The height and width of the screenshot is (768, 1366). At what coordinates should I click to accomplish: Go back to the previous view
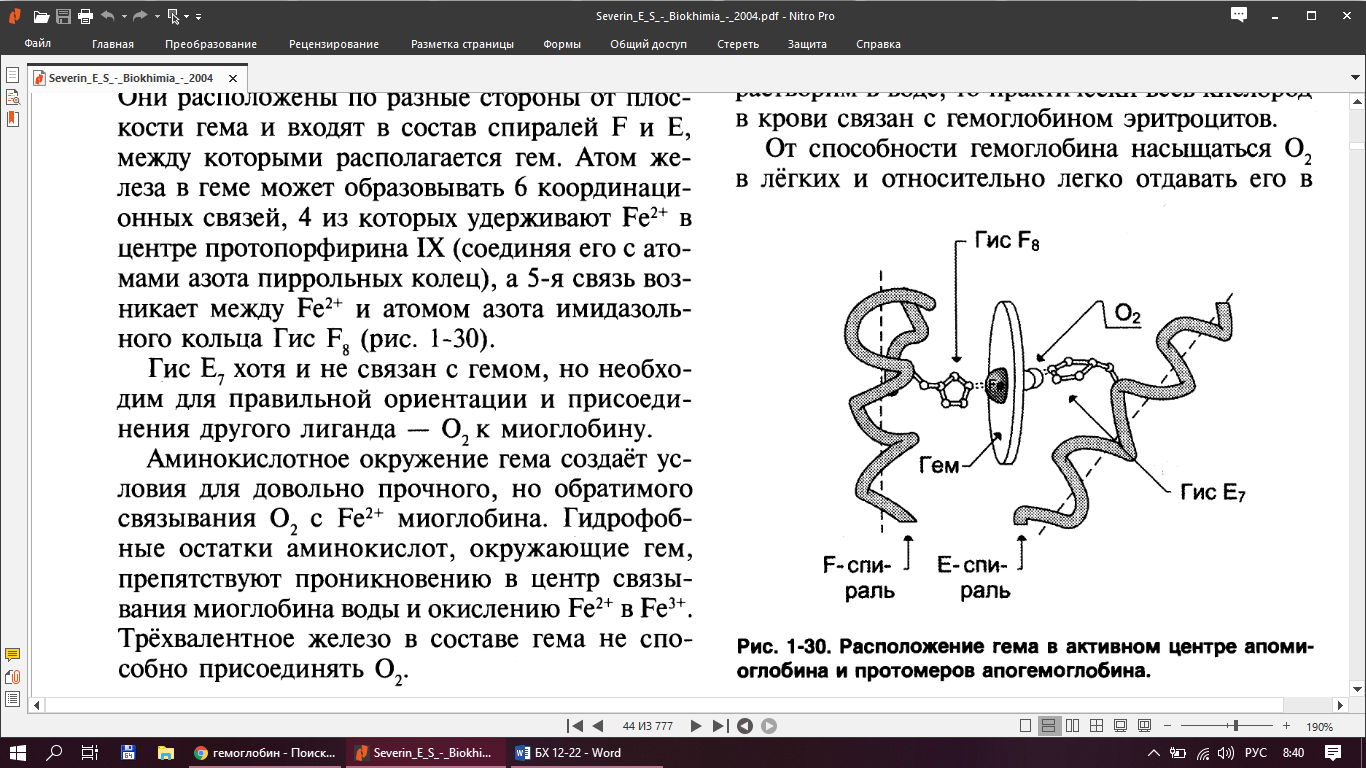click(745, 726)
